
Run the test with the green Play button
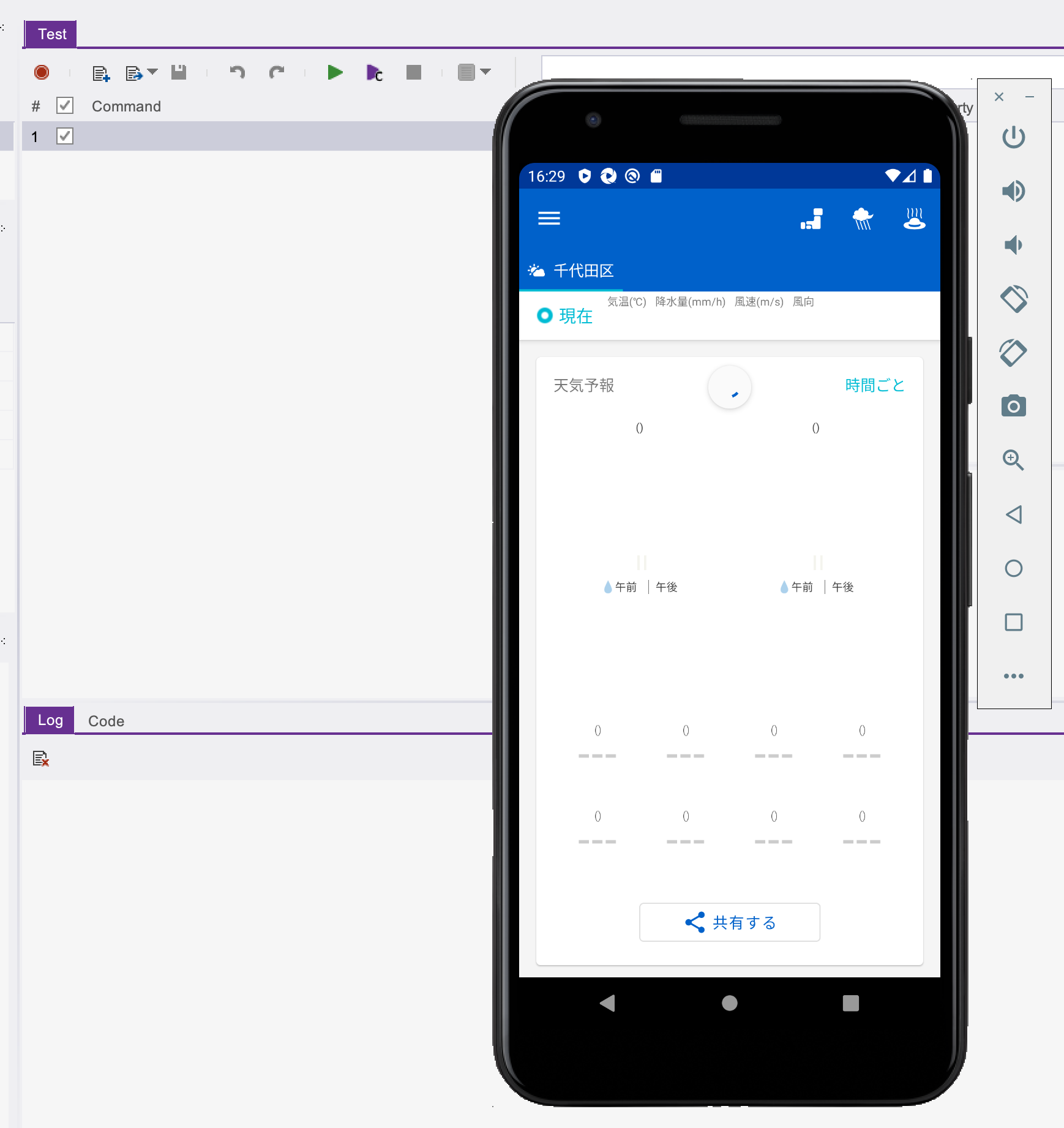pyautogui.click(x=335, y=72)
